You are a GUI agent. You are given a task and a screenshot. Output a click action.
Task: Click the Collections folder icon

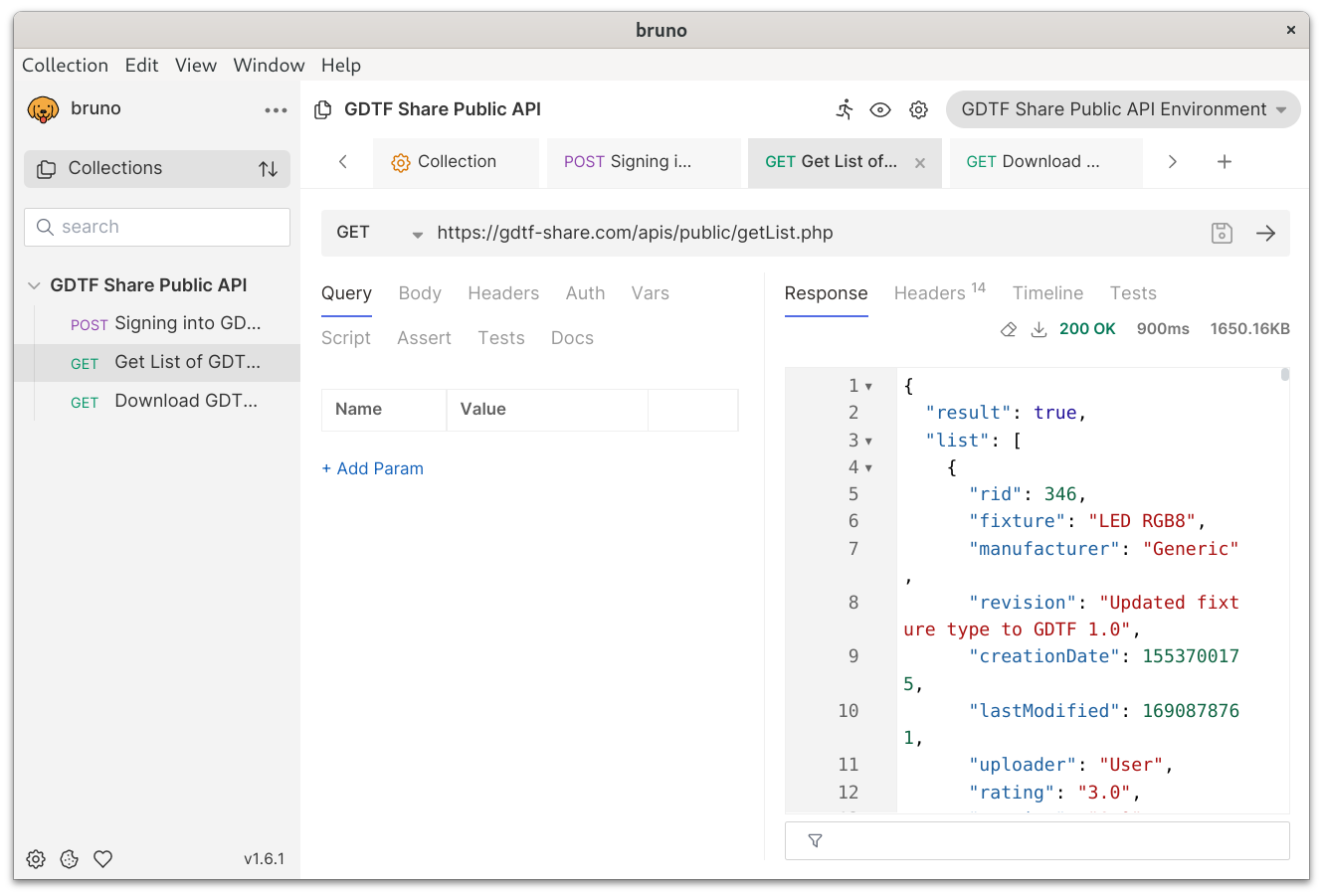[46, 169]
